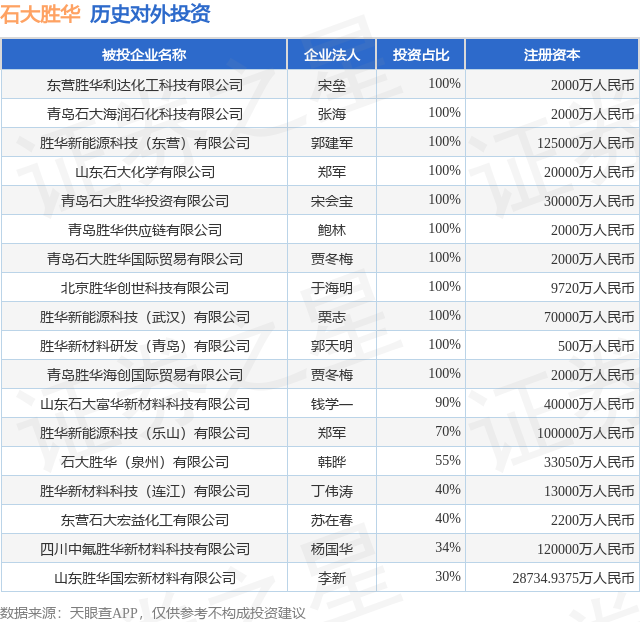Viewport: 640px width, 622px height.
Task: Click 四川中氟胜华新材料科技有限公司 cell
Action: [x=144, y=549]
